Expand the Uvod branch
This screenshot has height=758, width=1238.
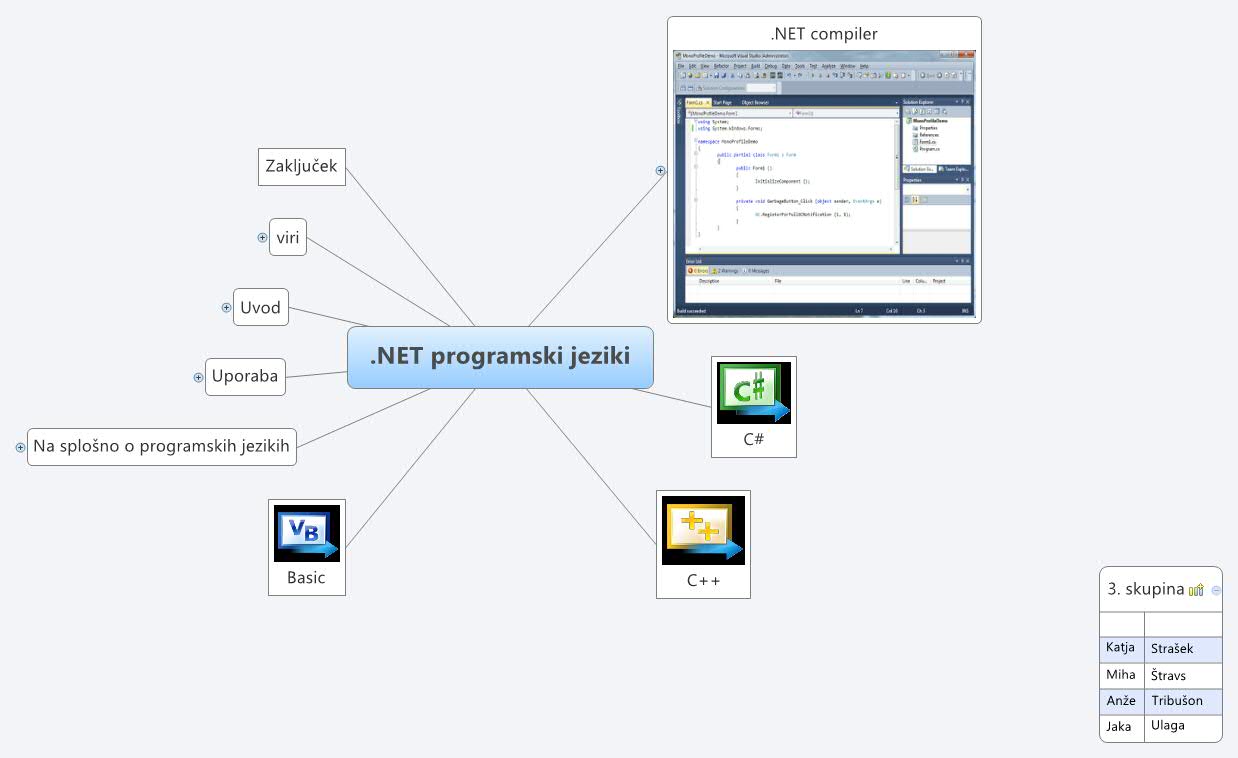[x=225, y=307]
